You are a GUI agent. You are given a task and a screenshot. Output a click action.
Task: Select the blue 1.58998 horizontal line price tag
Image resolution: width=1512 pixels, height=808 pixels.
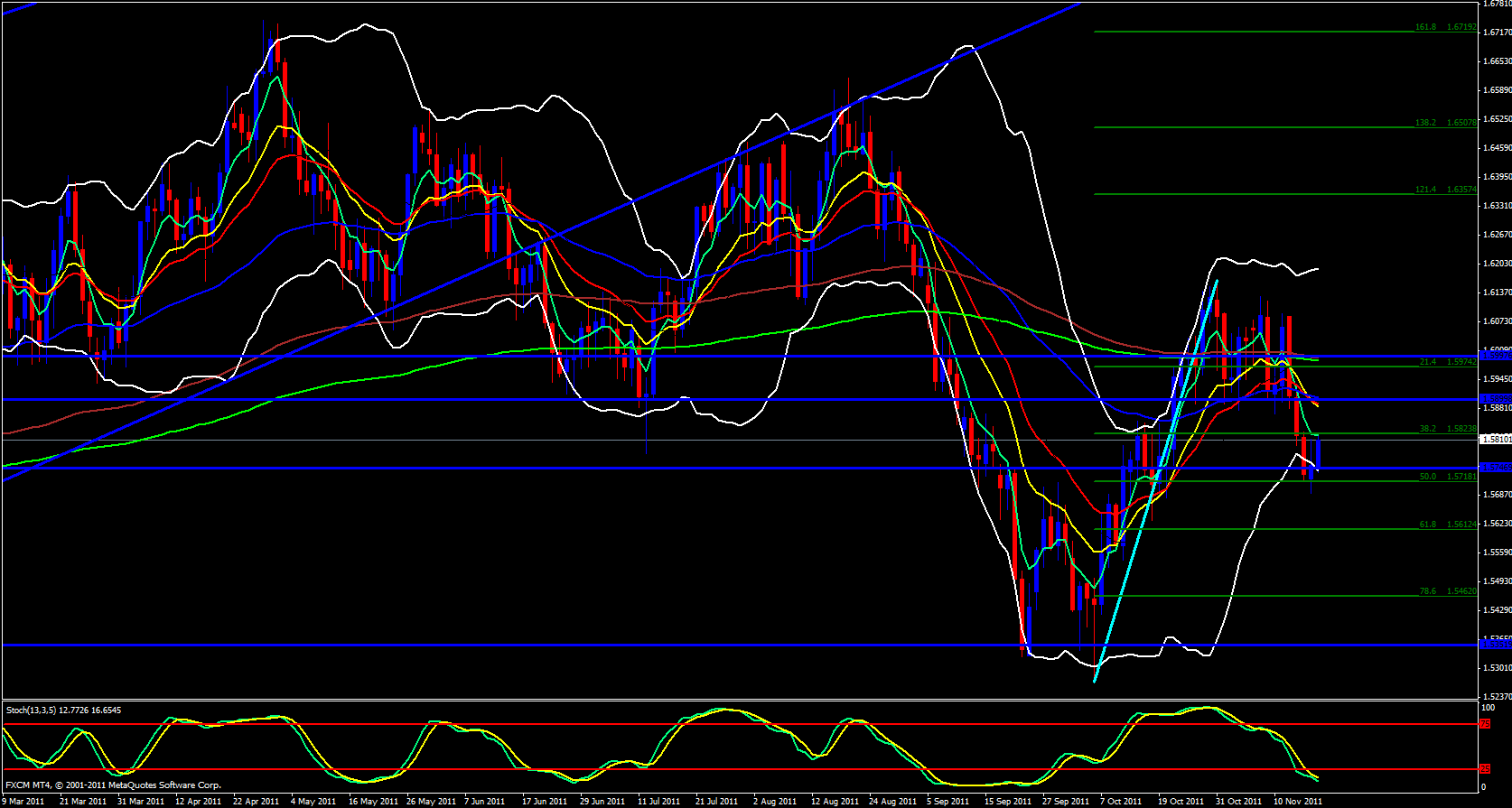coord(1494,398)
